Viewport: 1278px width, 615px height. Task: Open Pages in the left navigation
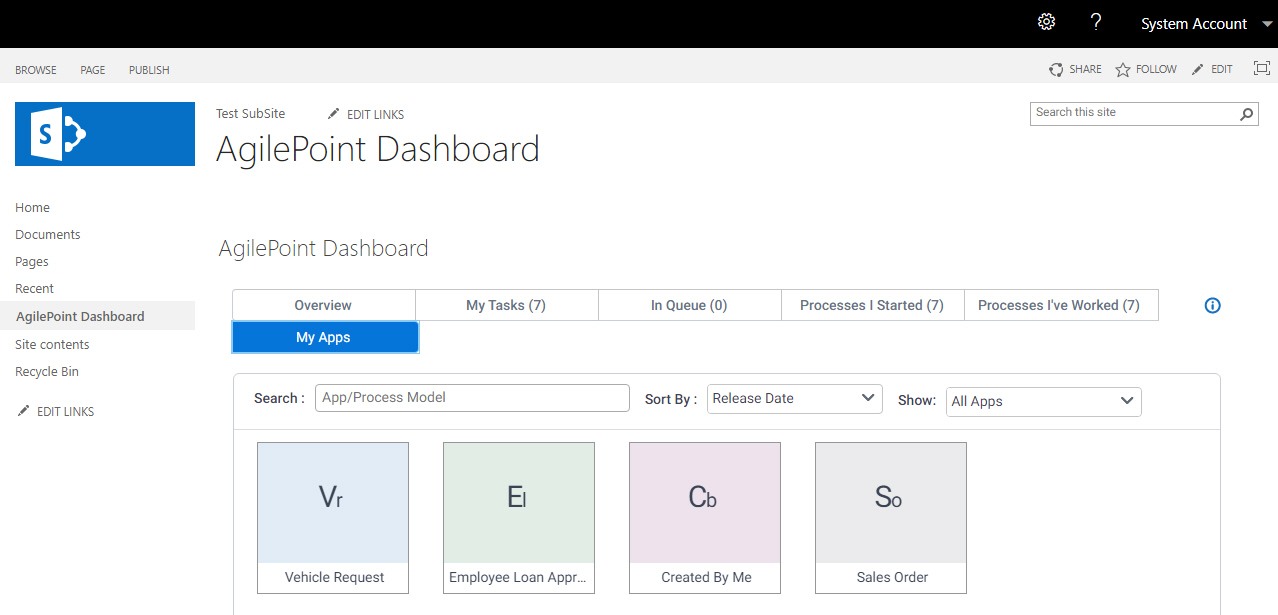32,261
